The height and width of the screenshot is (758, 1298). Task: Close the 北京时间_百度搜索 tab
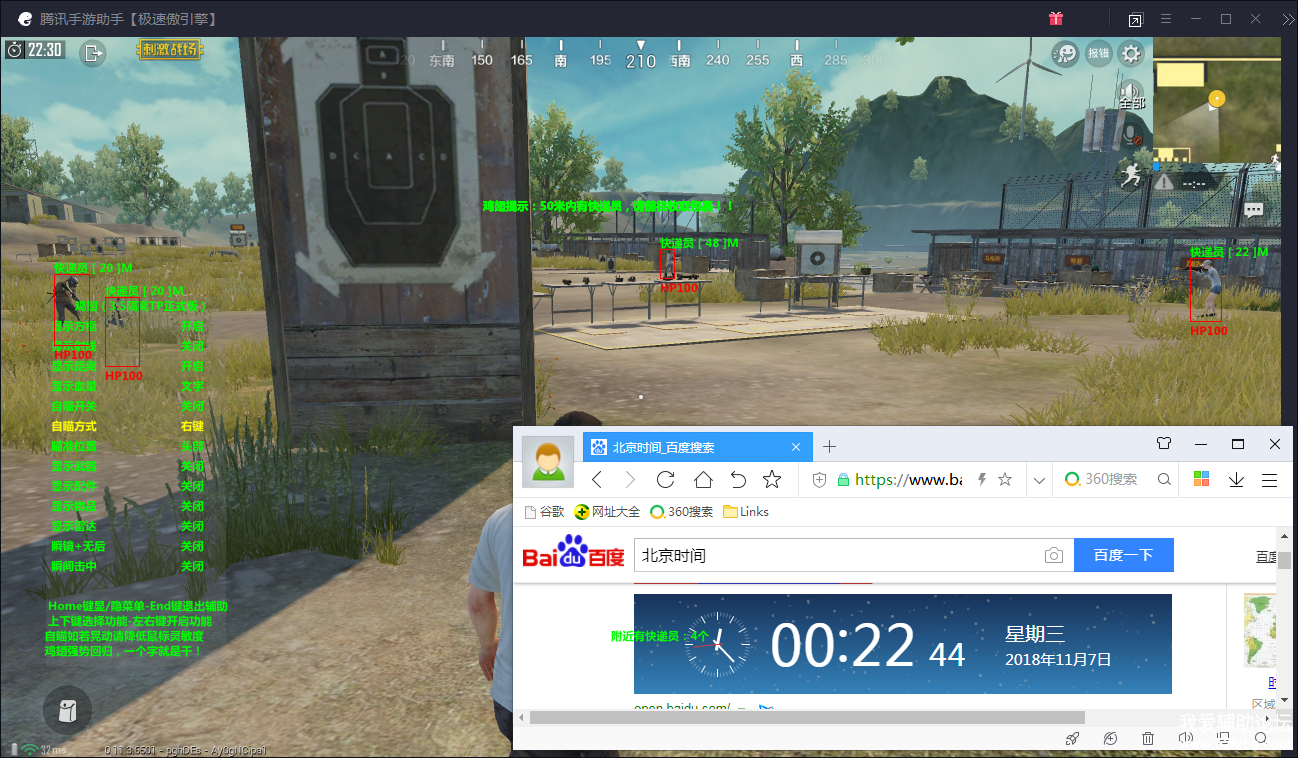(796, 447)
